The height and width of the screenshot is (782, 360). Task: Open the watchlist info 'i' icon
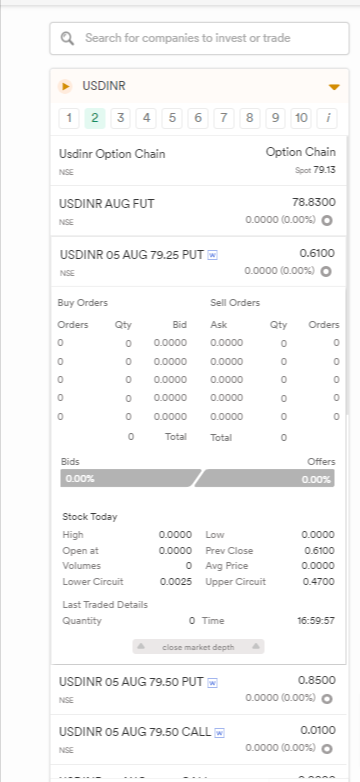tap(328, 118)
